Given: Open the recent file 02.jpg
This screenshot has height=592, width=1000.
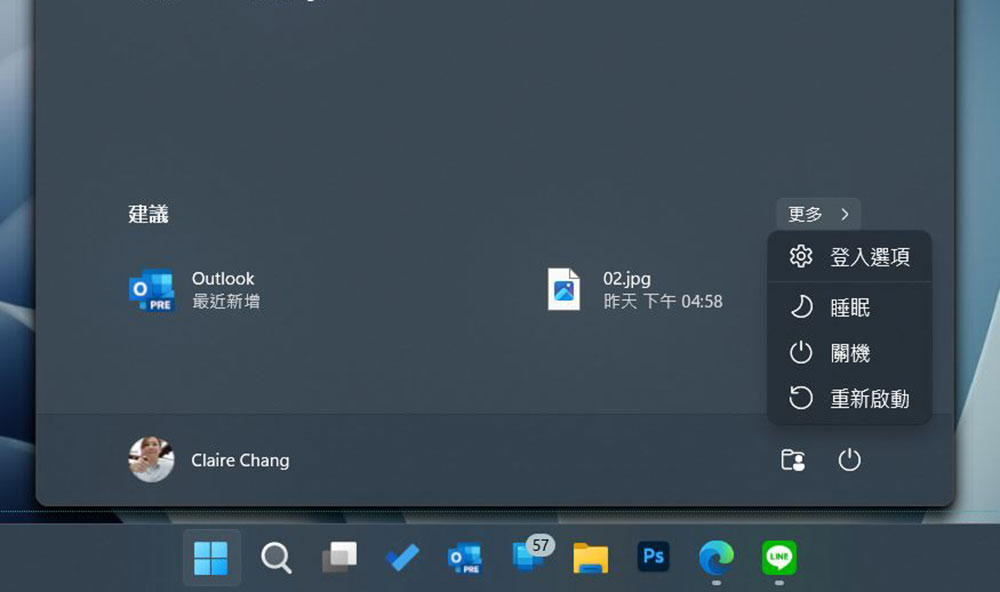Looking at the screenshot, I should pos(635,290).
